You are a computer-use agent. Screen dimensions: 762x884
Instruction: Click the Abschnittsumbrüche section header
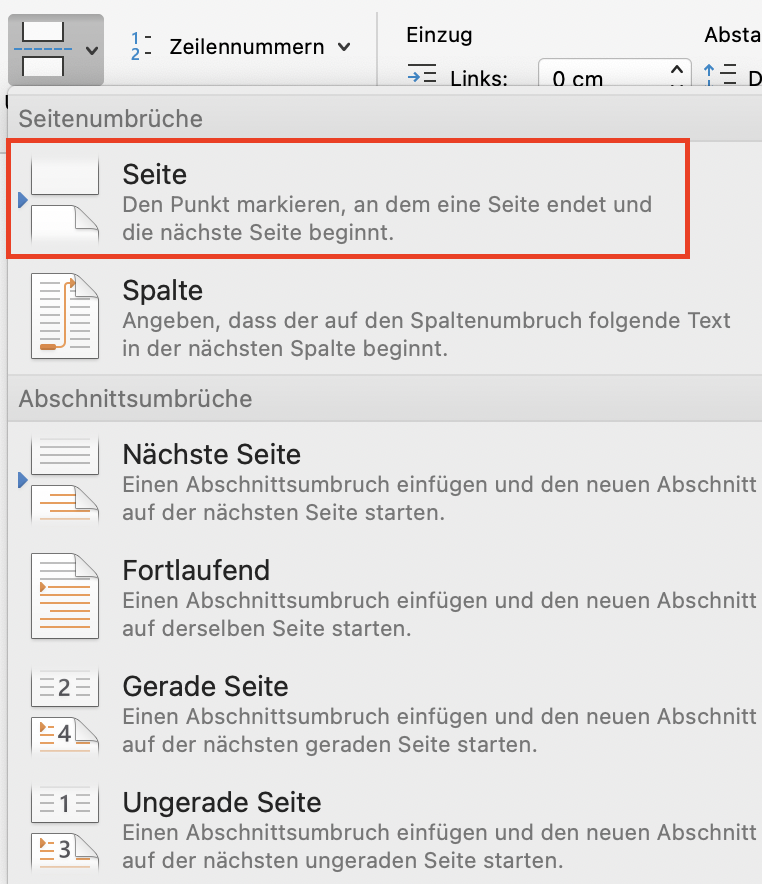click(135, 399)
